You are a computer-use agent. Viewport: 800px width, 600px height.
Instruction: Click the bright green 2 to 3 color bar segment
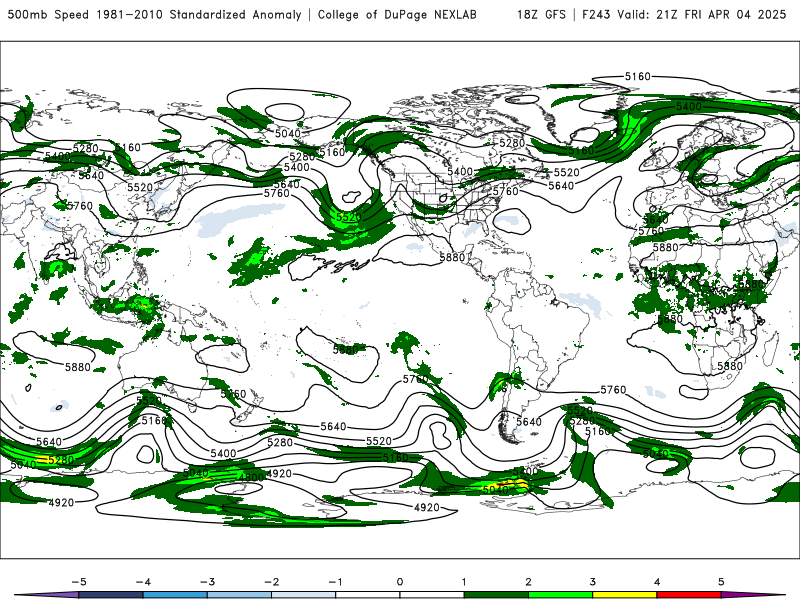(560, 595)
